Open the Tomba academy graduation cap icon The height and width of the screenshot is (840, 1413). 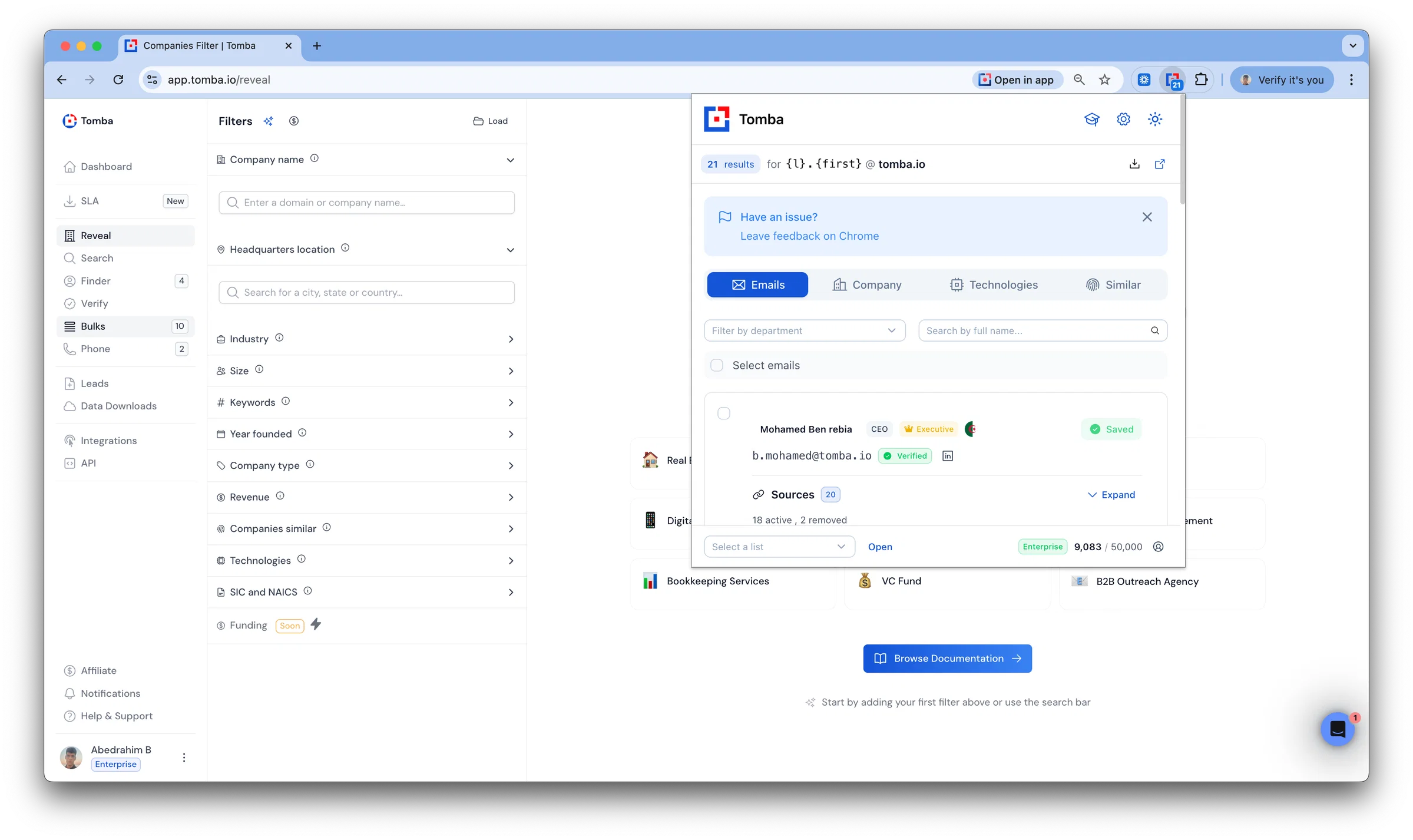[1091, 120]
